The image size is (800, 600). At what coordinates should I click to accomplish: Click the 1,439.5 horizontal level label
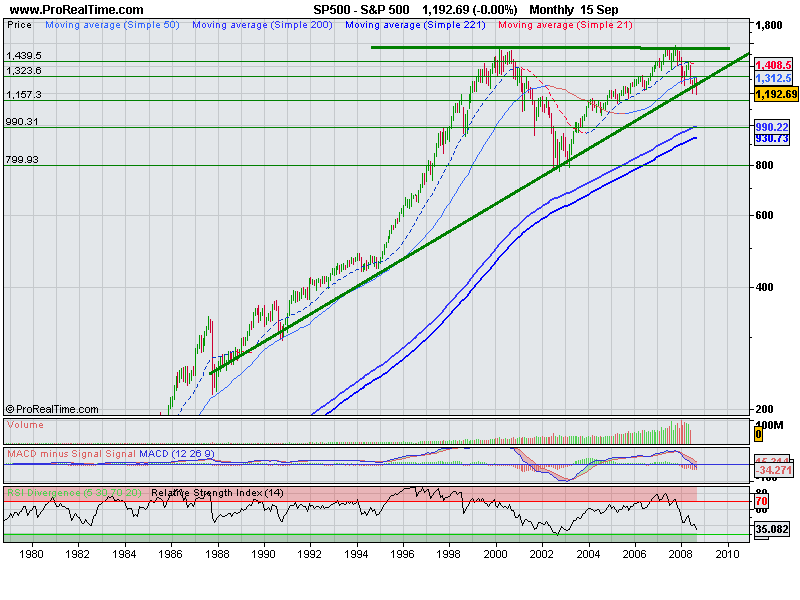(x=23, y=56)
